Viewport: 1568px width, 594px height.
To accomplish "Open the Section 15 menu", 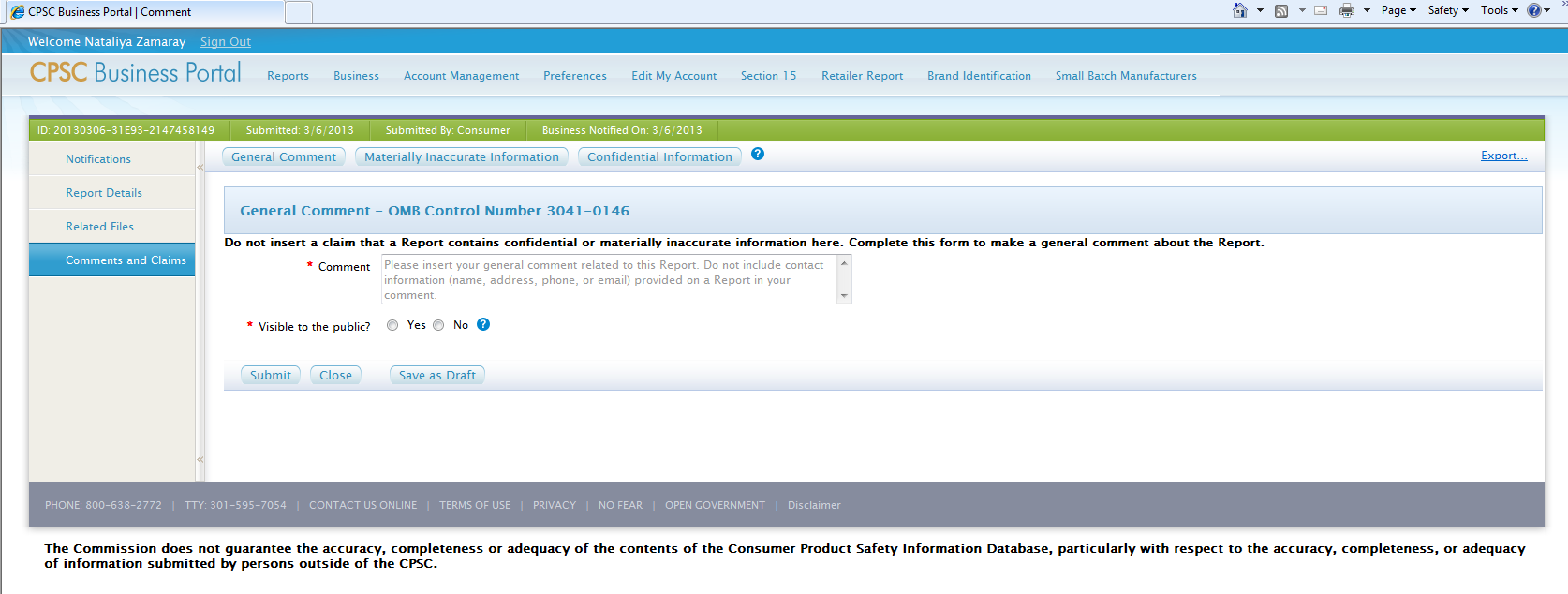I will [768, 76].
